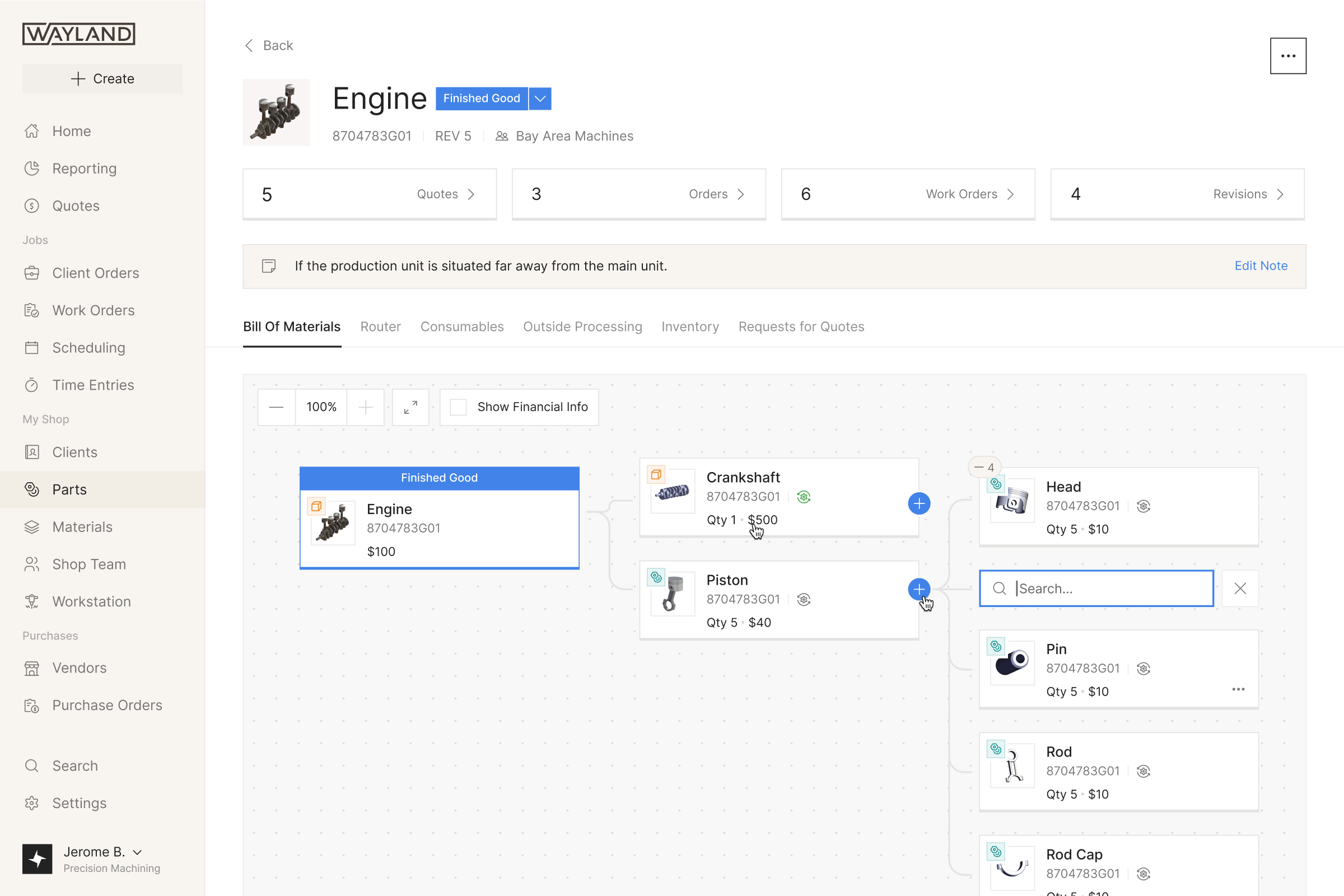
Task: Close the part search box
Action: pos(1239,589)
